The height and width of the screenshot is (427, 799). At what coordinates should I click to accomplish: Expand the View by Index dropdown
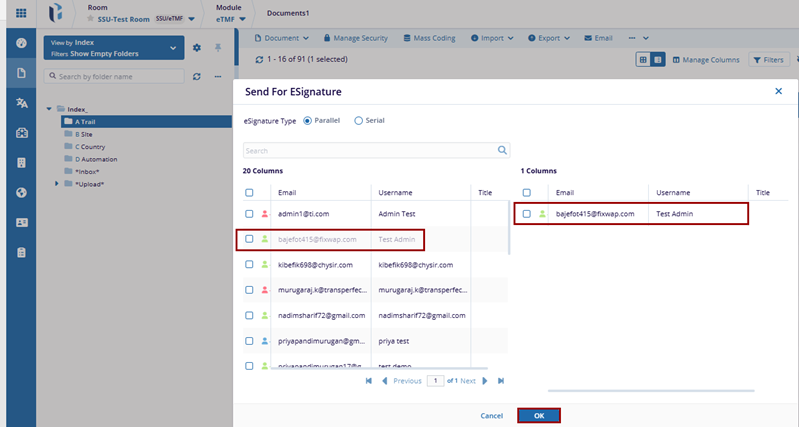click(x=174, y=48)
